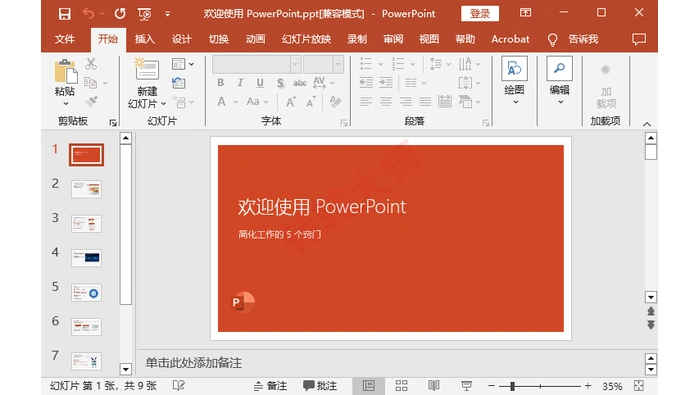Switch to the 动画 ribbon tab
The width and height of the screenshot is (700, 395).
point(255,39)
